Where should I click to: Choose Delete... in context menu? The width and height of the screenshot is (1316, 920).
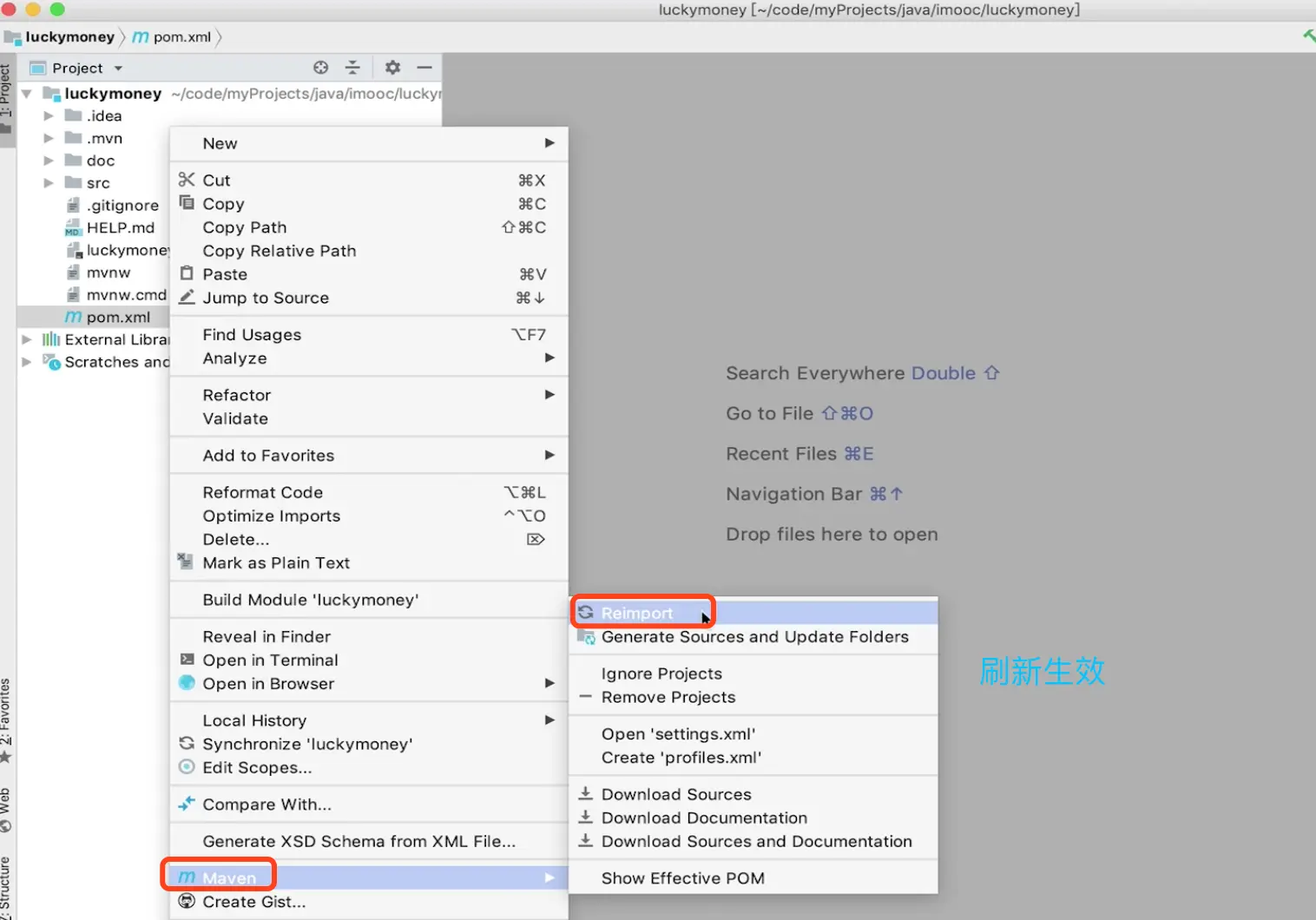click(369, 539)
